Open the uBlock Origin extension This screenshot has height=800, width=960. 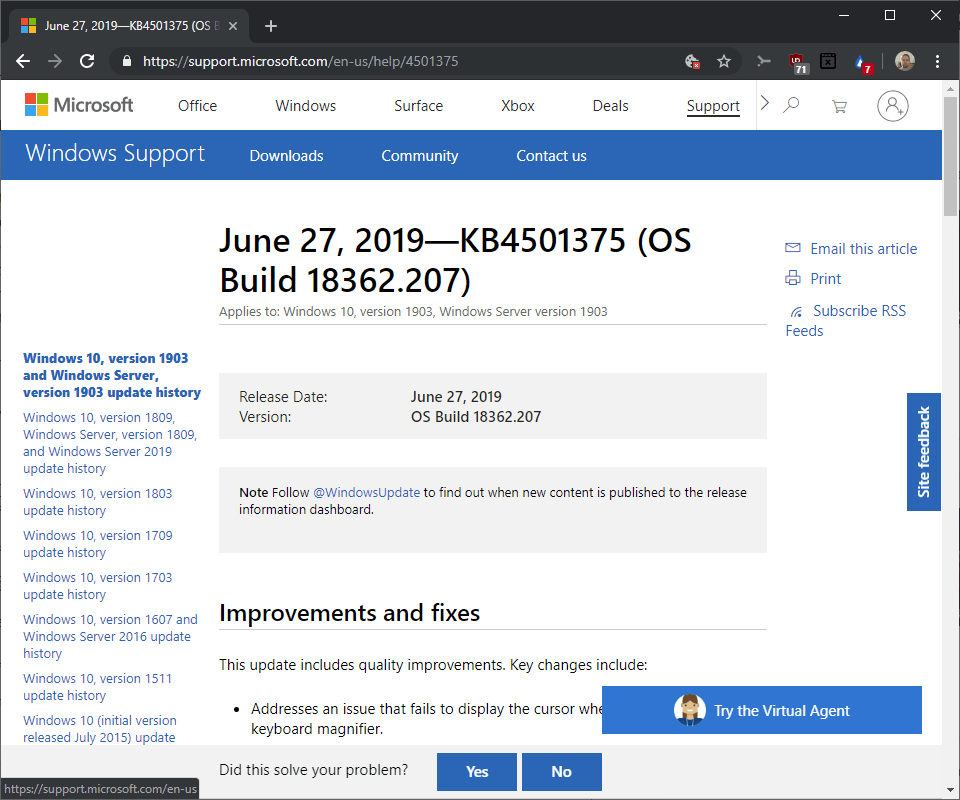coord(798,62)
